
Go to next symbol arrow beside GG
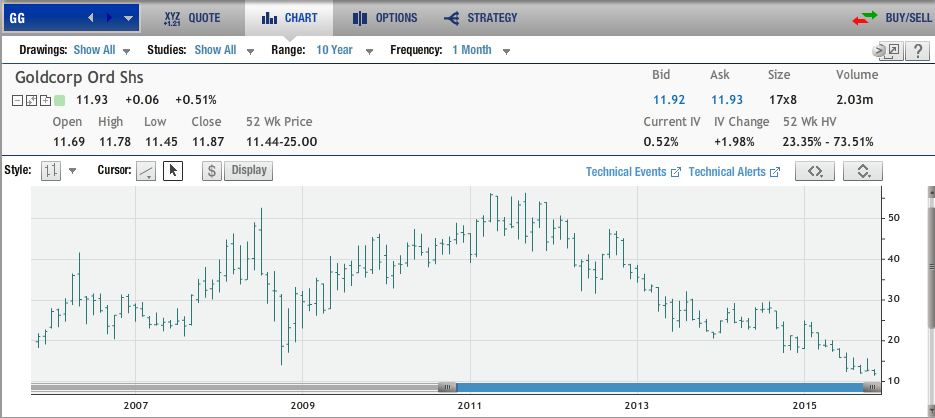click(x=109, y=18)
